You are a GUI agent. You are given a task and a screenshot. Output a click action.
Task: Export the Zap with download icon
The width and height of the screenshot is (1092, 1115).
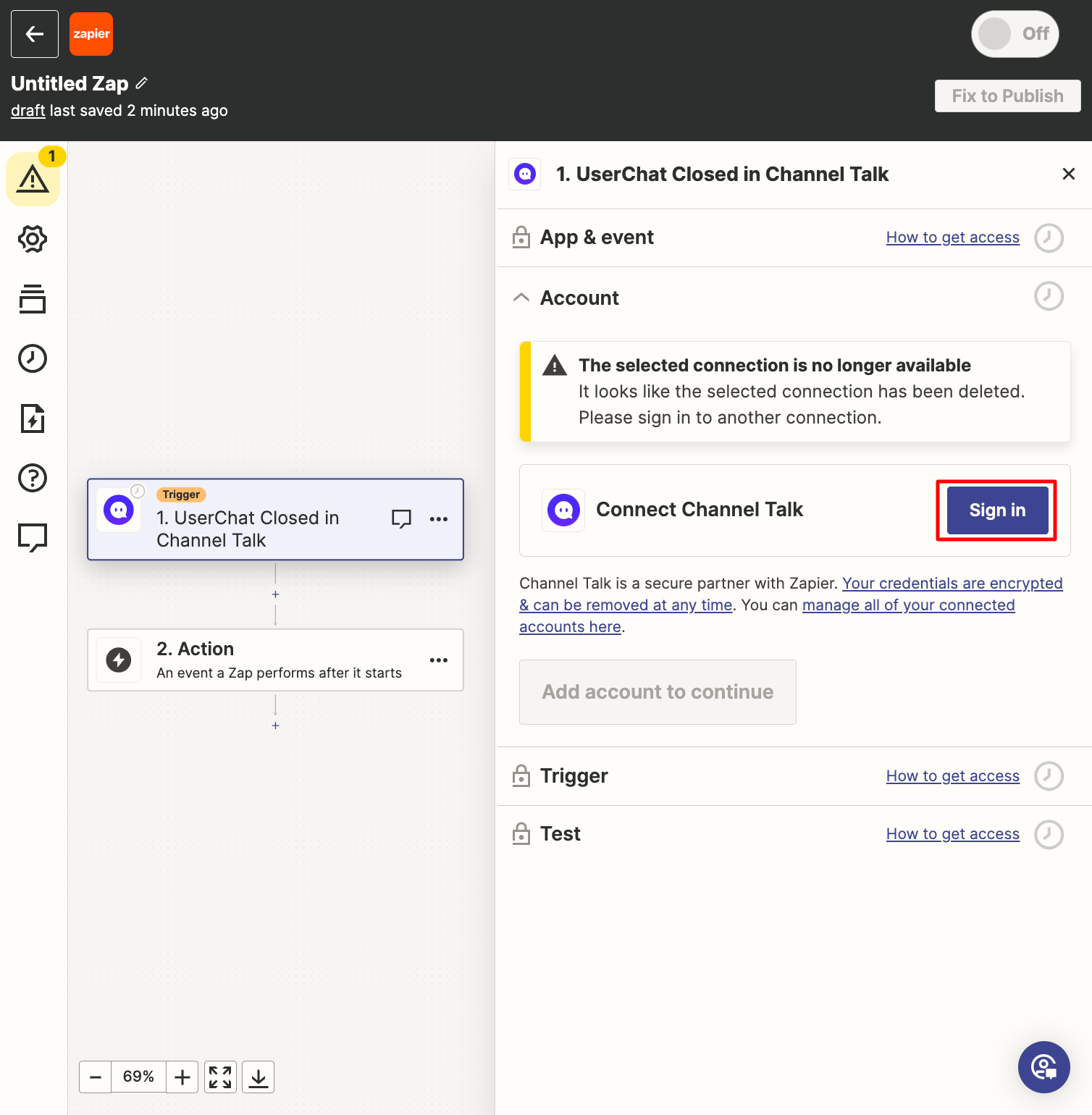pyautogui.click(x=259, y=1077)
